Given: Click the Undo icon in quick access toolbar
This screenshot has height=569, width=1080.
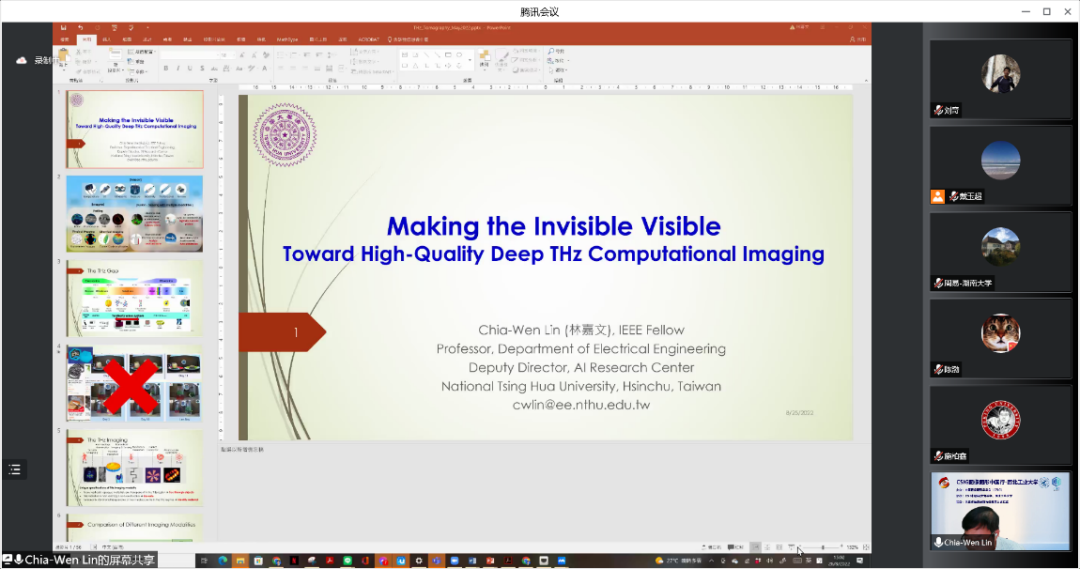Looking at the screenshot, I should pos(80,28).
